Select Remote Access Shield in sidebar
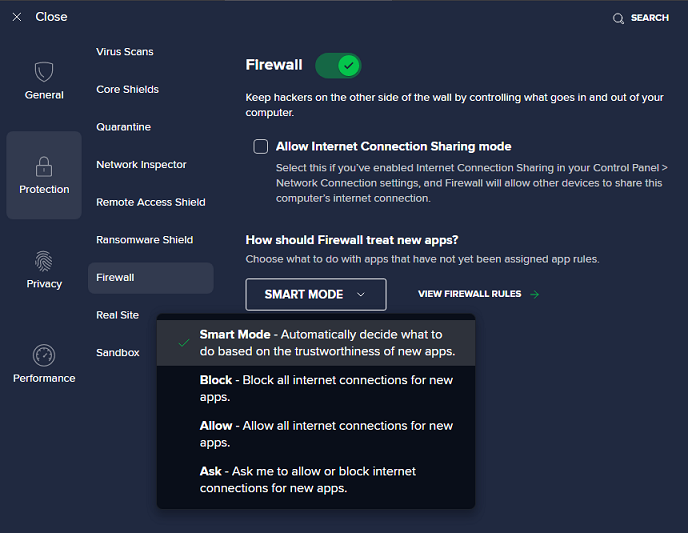The height and width of the screenshot is (533, 688). [150, 202]
